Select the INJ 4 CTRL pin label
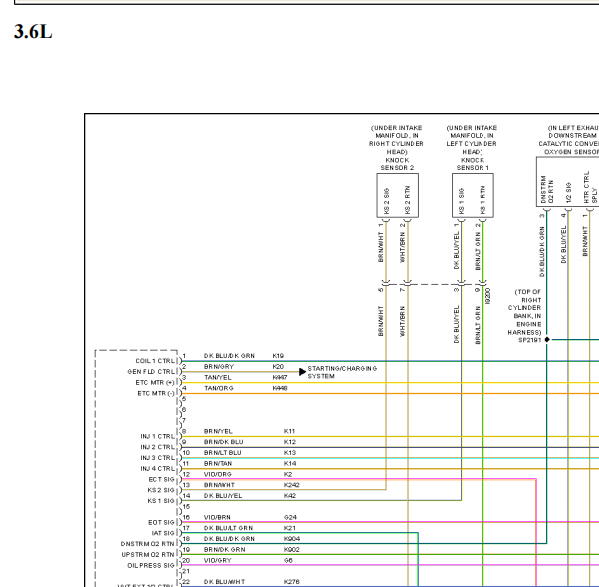This screenshot has width=599, height=587. (x=157, y=468)
